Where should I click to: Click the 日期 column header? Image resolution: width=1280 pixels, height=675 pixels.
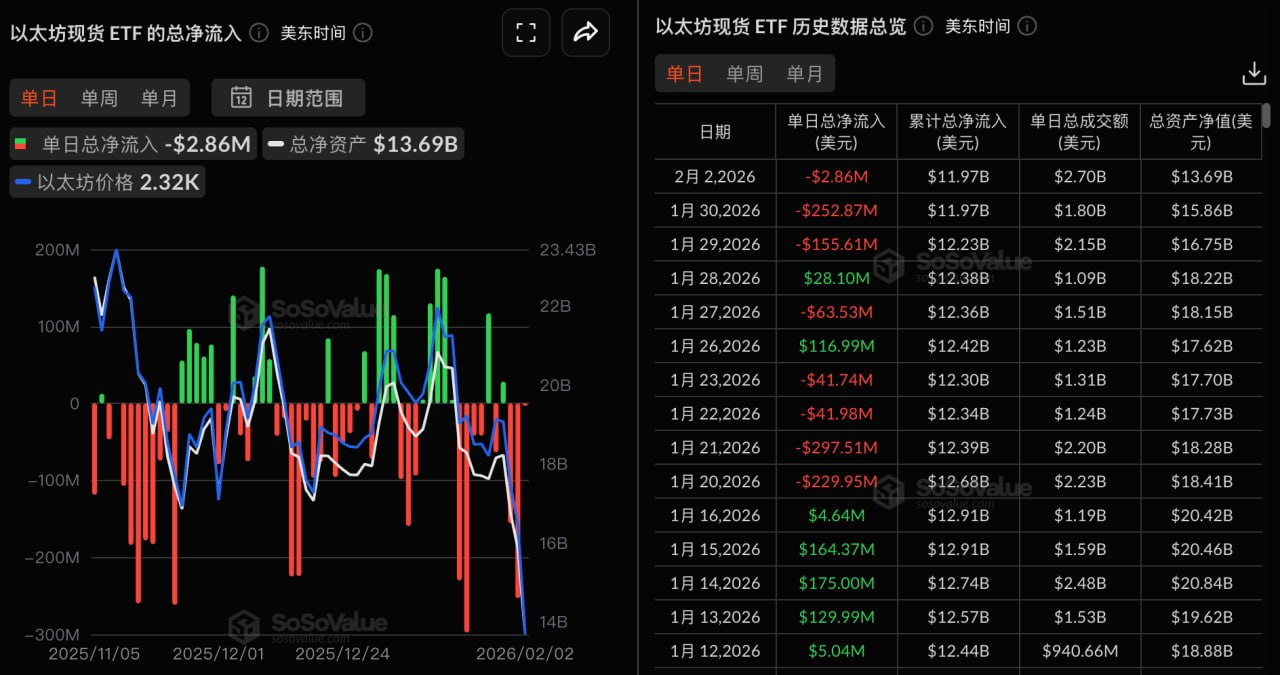(715, 131)
